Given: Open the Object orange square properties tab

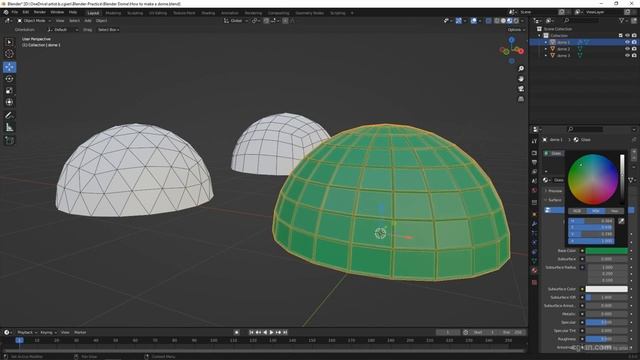Looking at the screenshot, I should (534, 214).
